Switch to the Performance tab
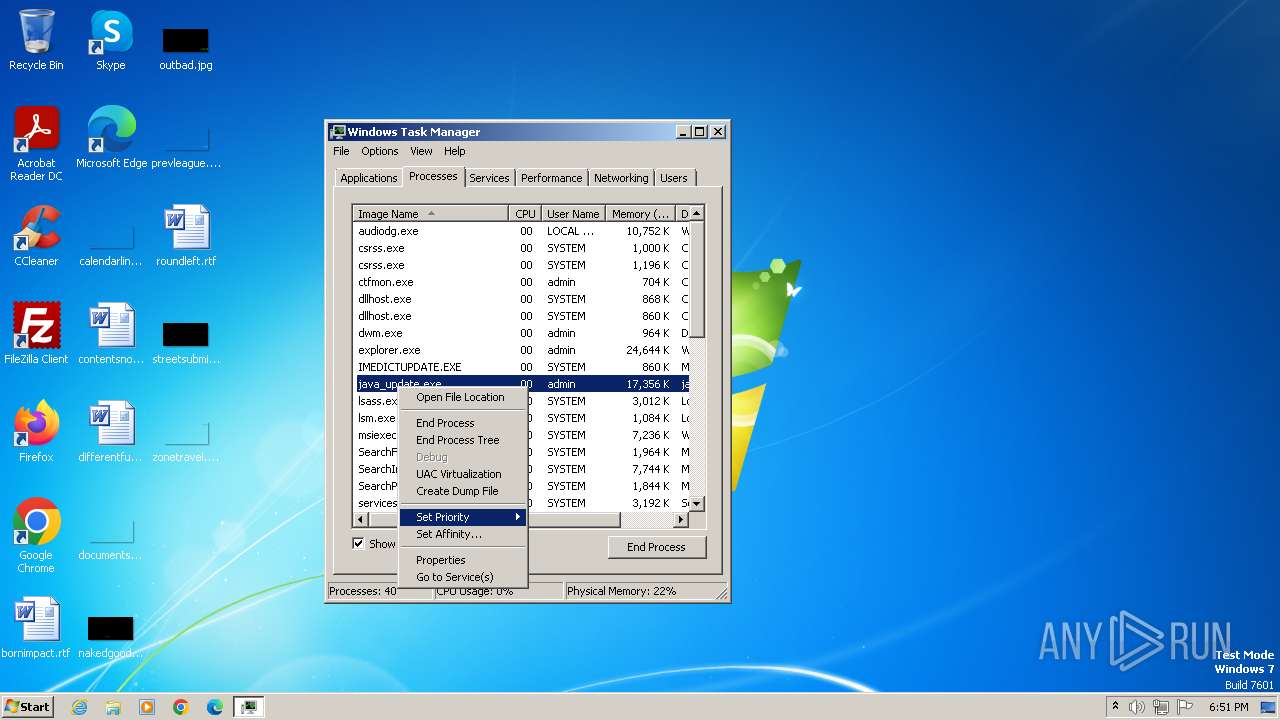The width and height of the screenshot is (1280, 720). [x=551, y=178]
